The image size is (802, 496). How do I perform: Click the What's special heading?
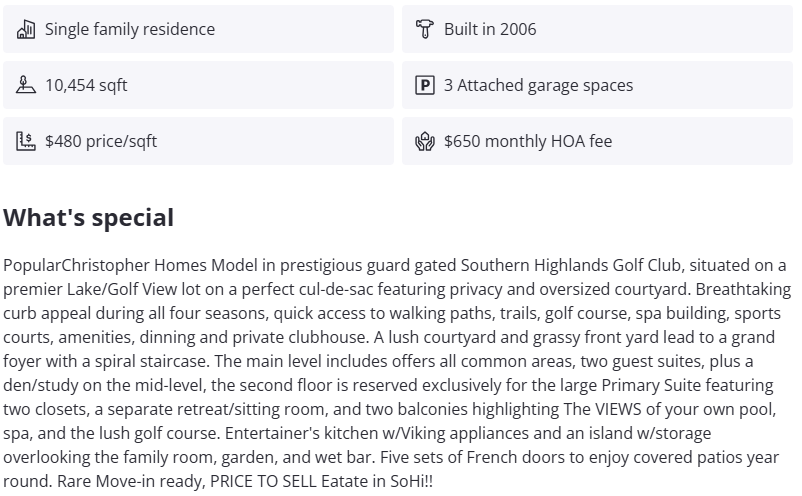coord(89,218)
